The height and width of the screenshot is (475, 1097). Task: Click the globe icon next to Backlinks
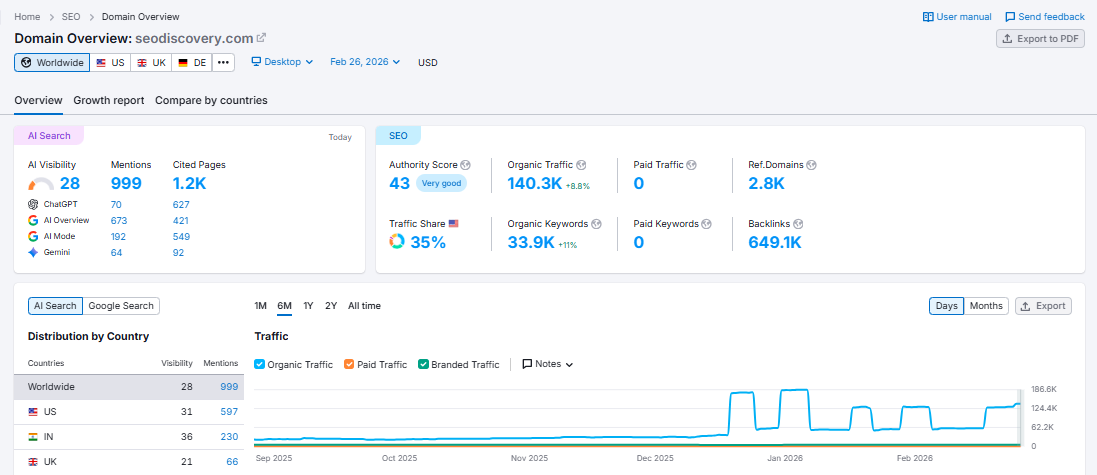coord(798,224)
